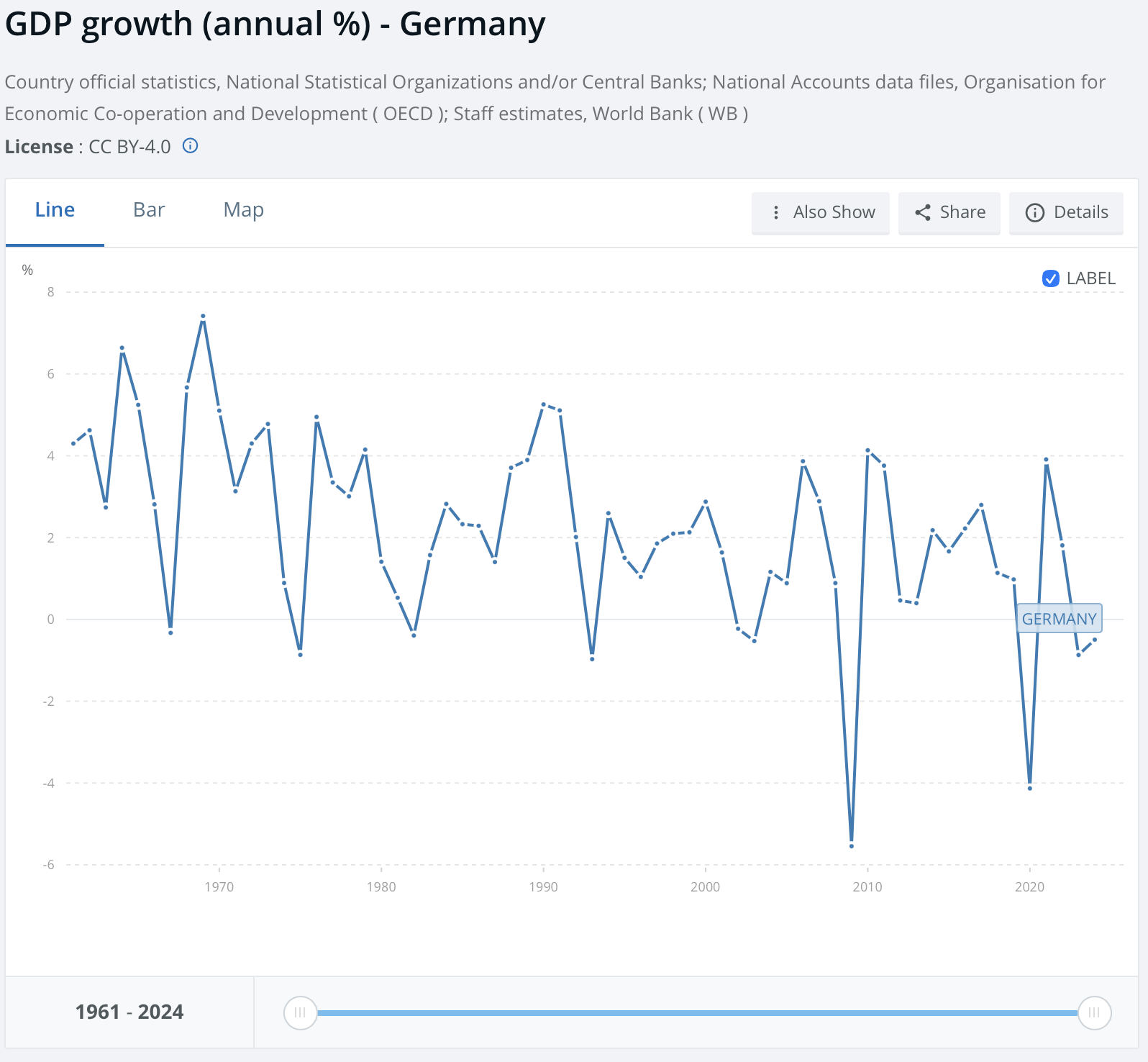Click the Share button
Viewport: 1148px width, 1062px height.
(x=949, y=212)
